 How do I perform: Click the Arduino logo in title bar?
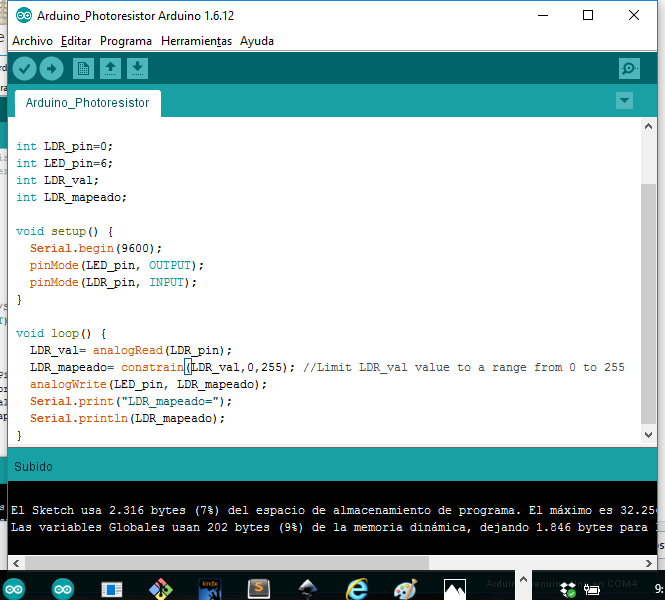(24, 16)
